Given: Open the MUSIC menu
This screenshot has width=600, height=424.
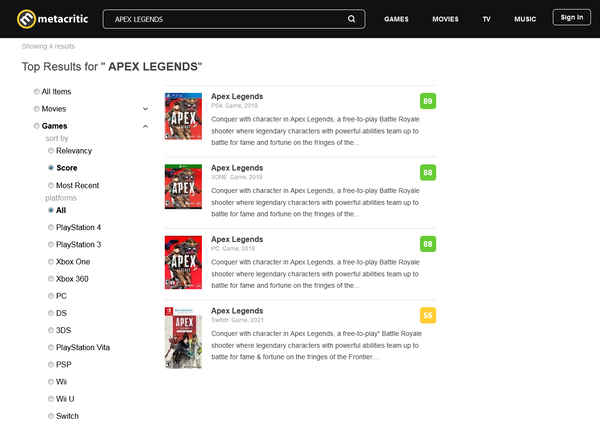Looking at the screenshot, I should (525, 19).
